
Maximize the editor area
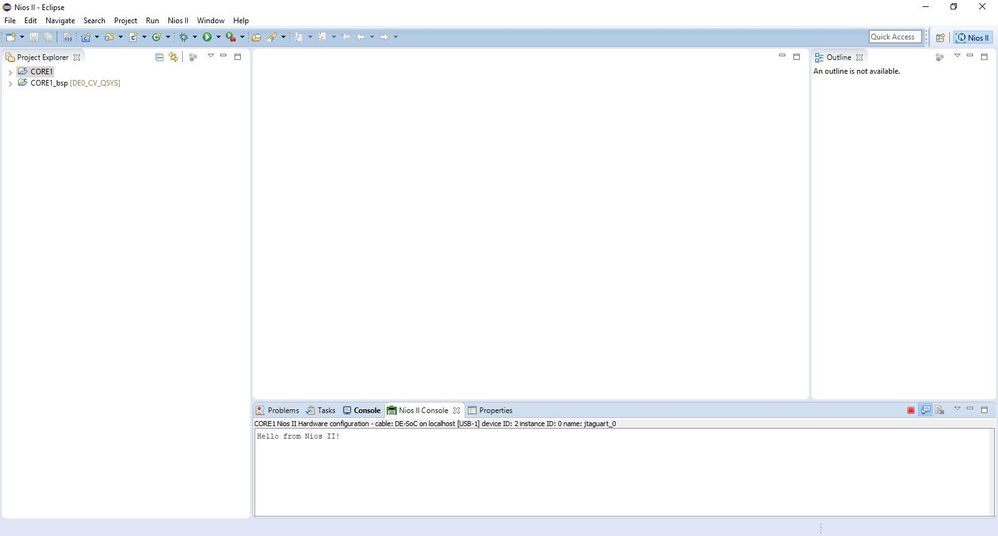click(796, 57)
